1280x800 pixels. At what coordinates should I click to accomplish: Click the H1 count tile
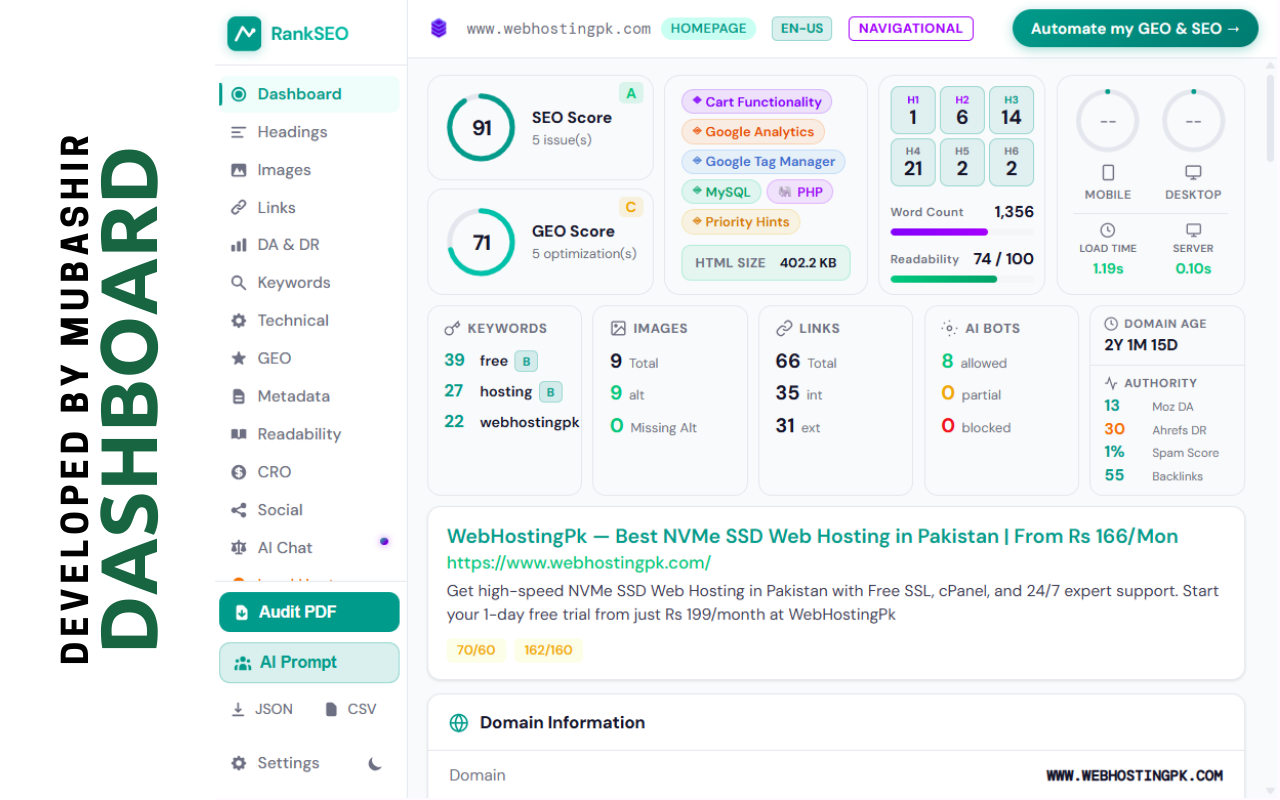tap(913, 110)
